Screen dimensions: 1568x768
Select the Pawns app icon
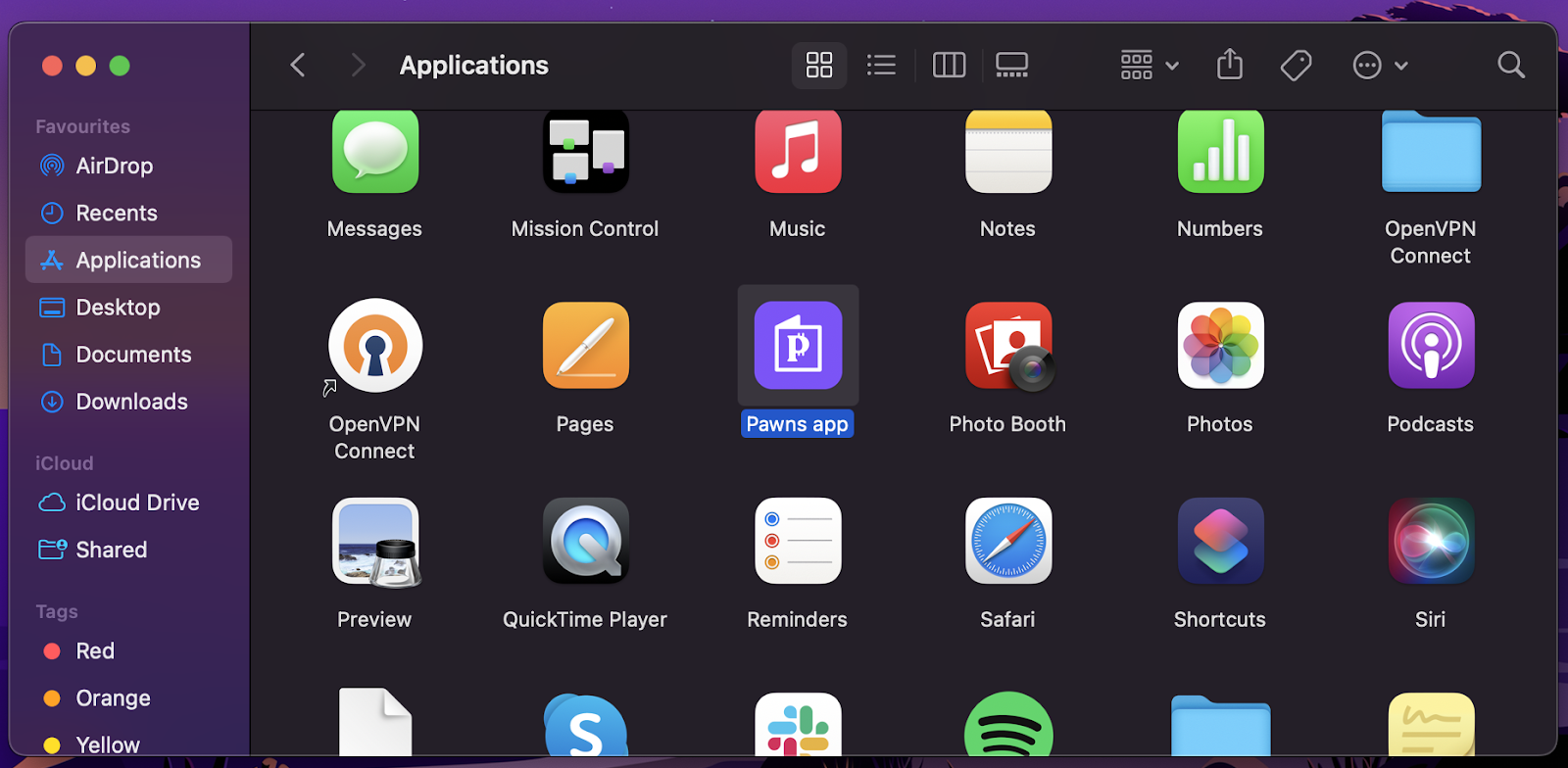[798, 346]
